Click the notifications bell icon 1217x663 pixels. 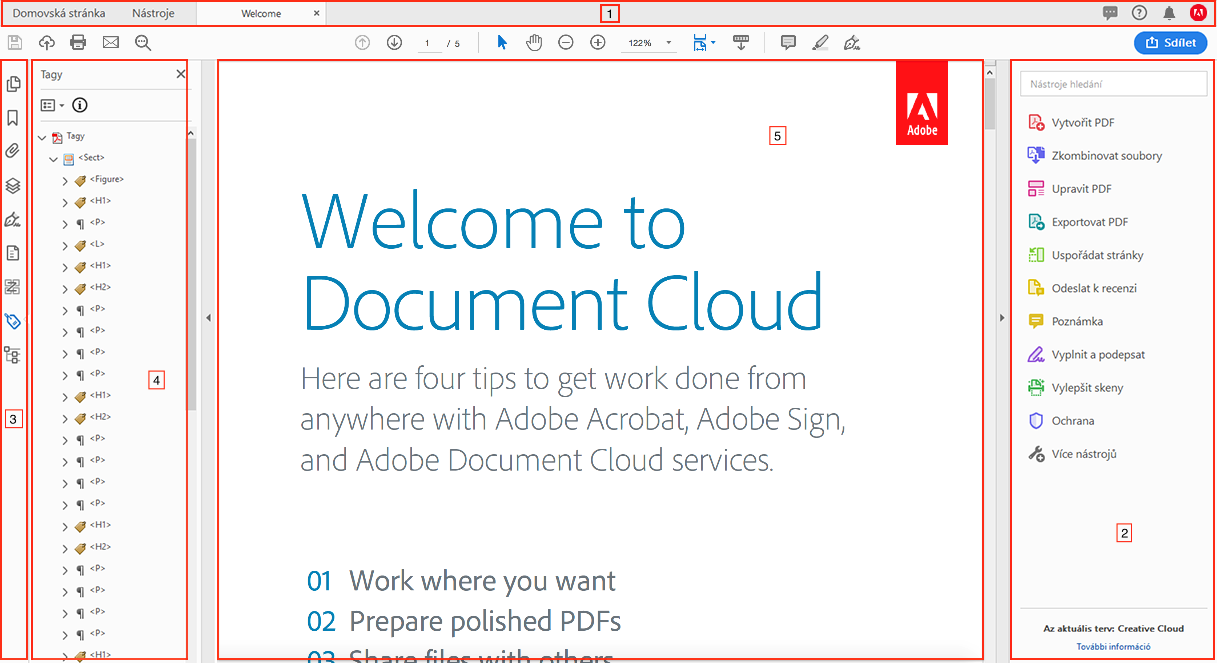(x=1169, y=13)
